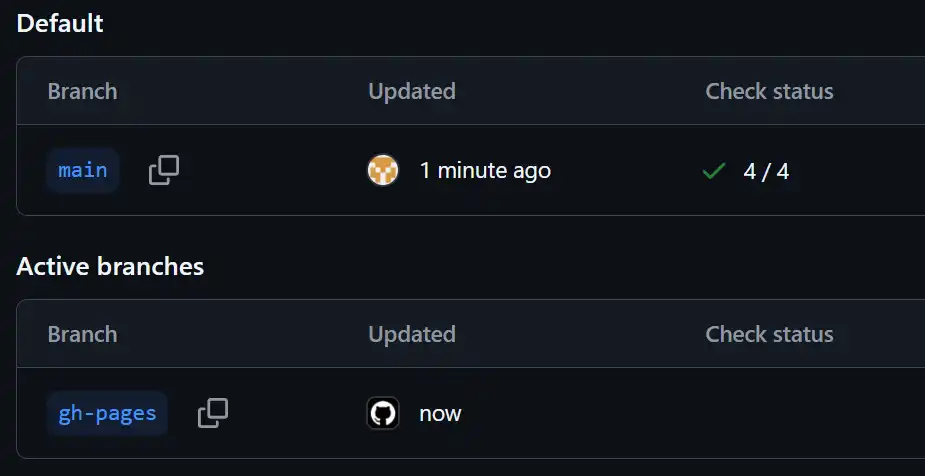The height and width of the screenshot is (476, 925).
Task: Click the Active branches section heading
Action: [x=110, y=267]
